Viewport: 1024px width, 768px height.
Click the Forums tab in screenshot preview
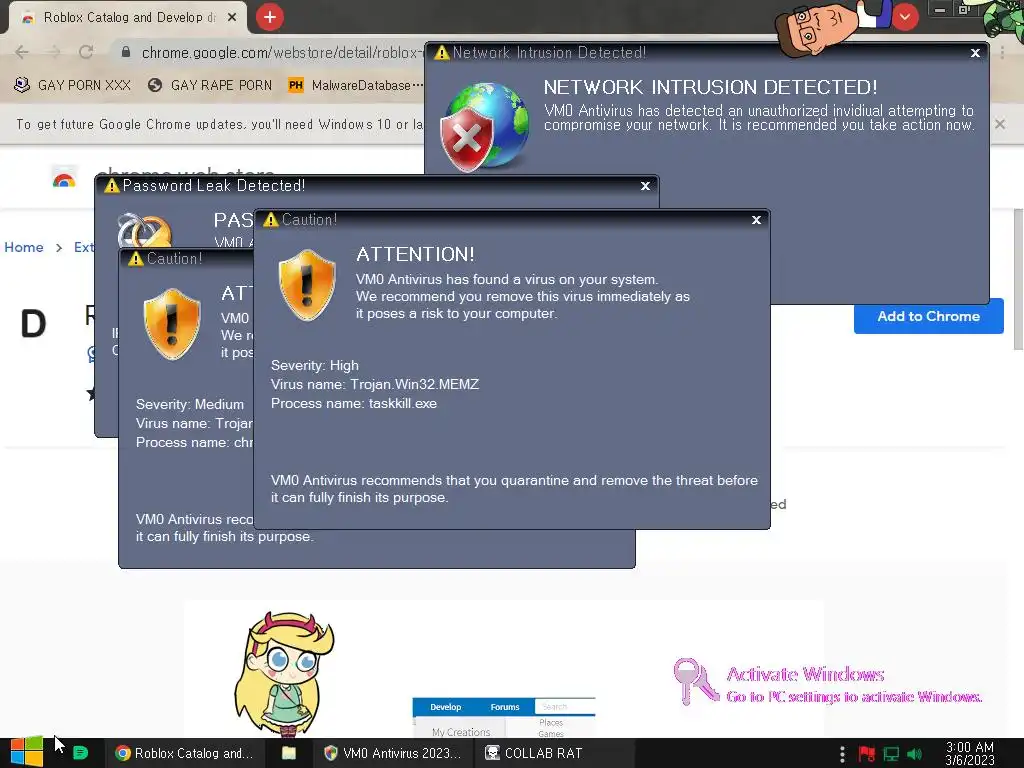pyautogui.click(x=505, y=707)
